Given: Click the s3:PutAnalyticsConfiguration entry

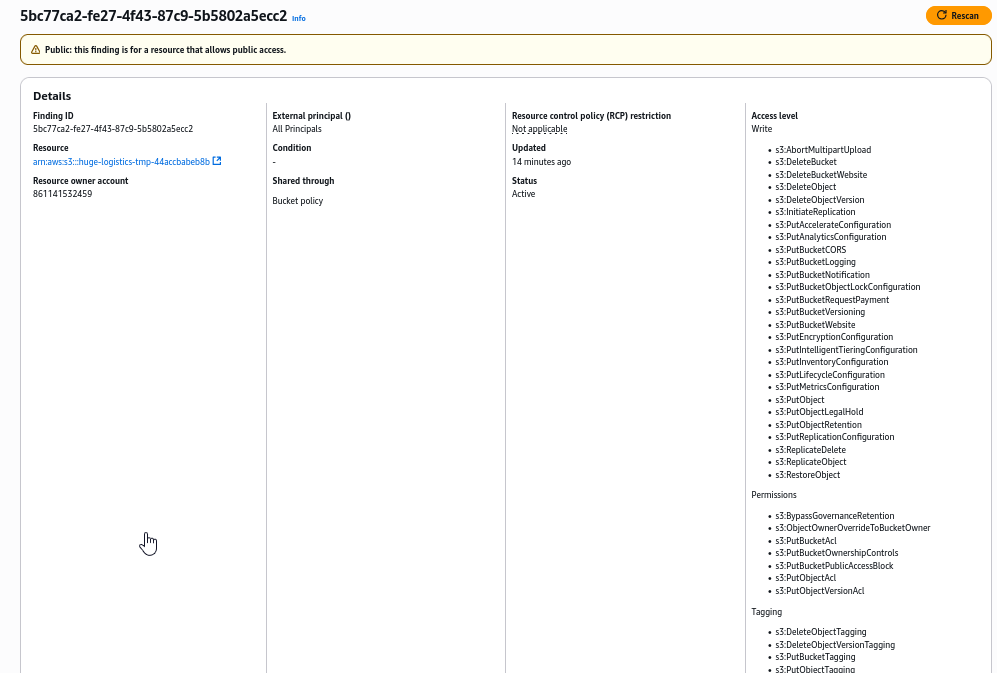Looking at the screenshot, I should pos(830,237).
